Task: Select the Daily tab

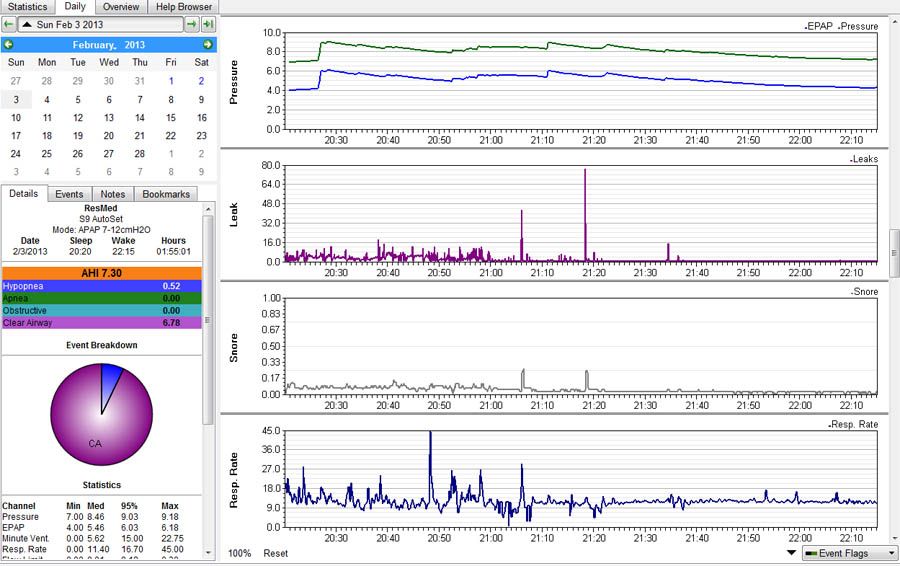Action: 75,6
